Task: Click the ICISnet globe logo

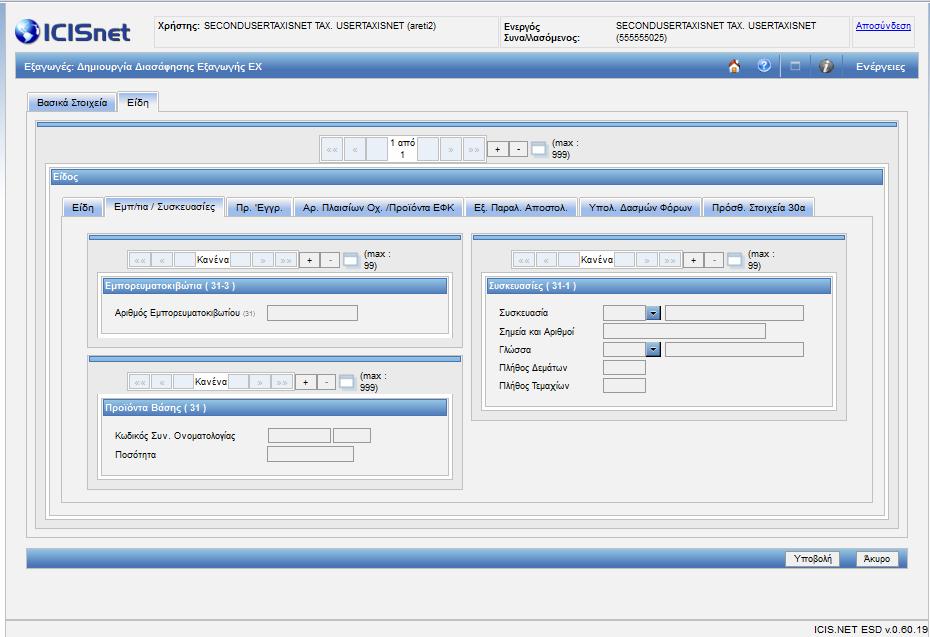Action: coord(27,31)
